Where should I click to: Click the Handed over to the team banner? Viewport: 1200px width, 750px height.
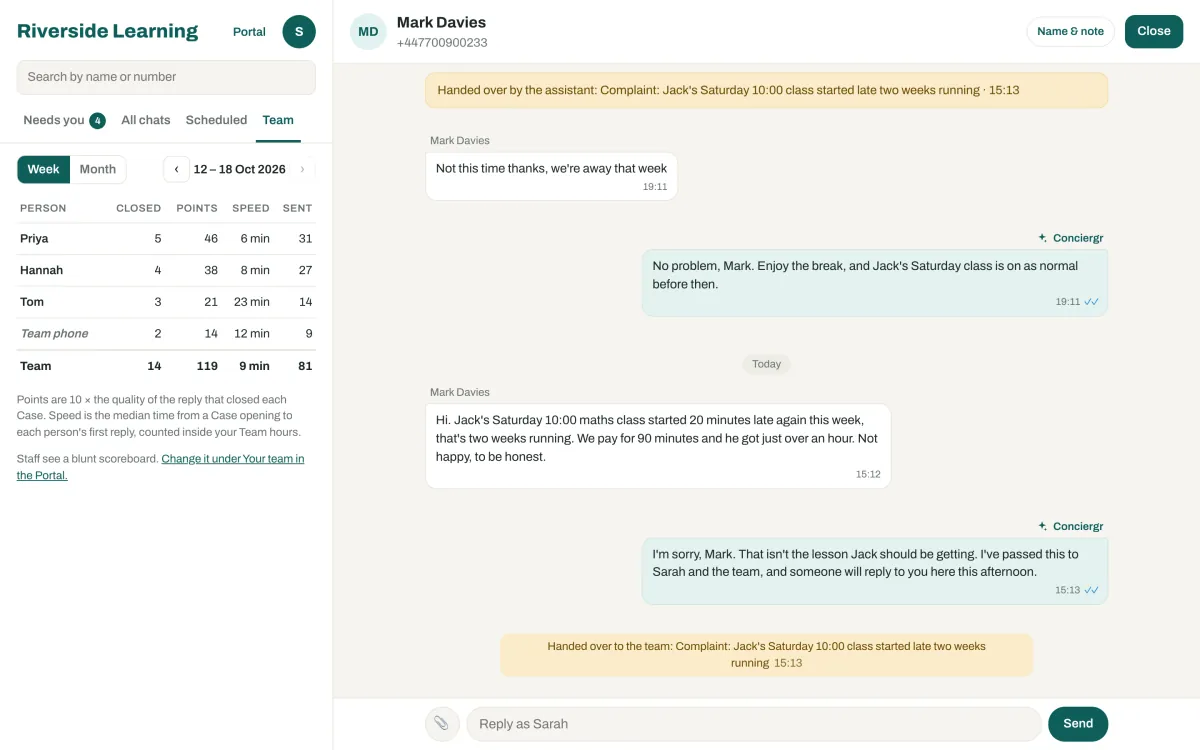pyautogui.click(x=767, y=654)
